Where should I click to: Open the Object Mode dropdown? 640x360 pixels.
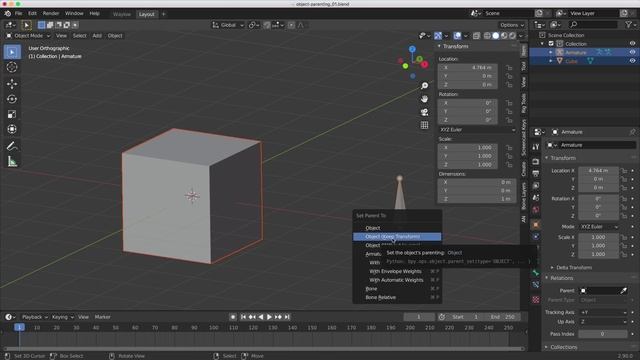[x=28, y=36]
